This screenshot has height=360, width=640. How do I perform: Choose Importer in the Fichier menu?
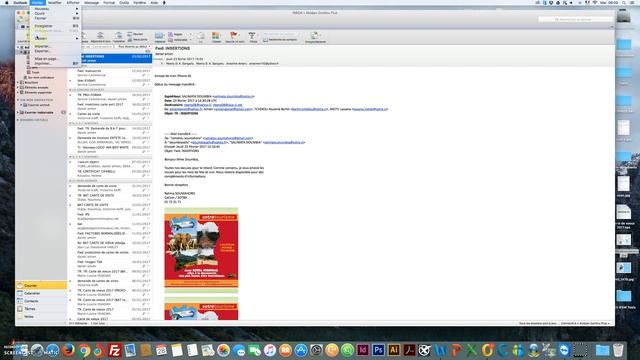coord(55,46)
